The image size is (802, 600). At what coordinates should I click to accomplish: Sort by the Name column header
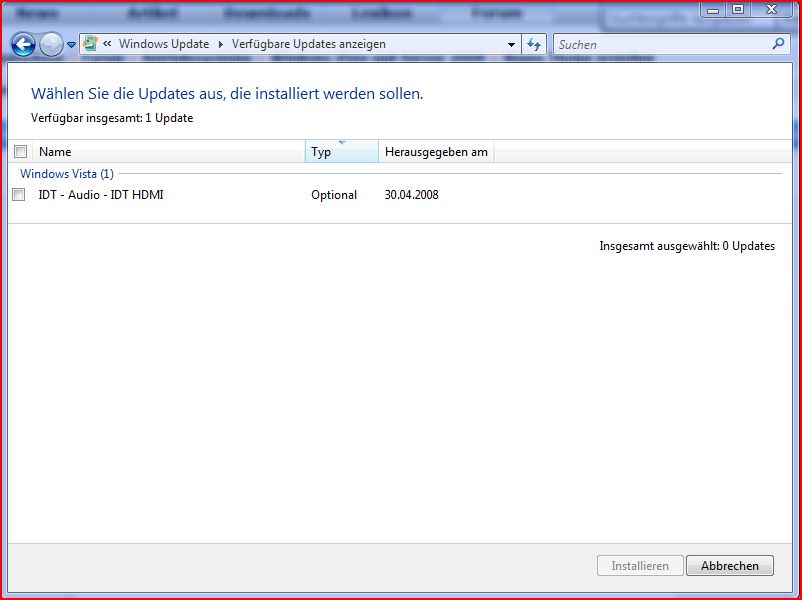[x=169, y=151]
